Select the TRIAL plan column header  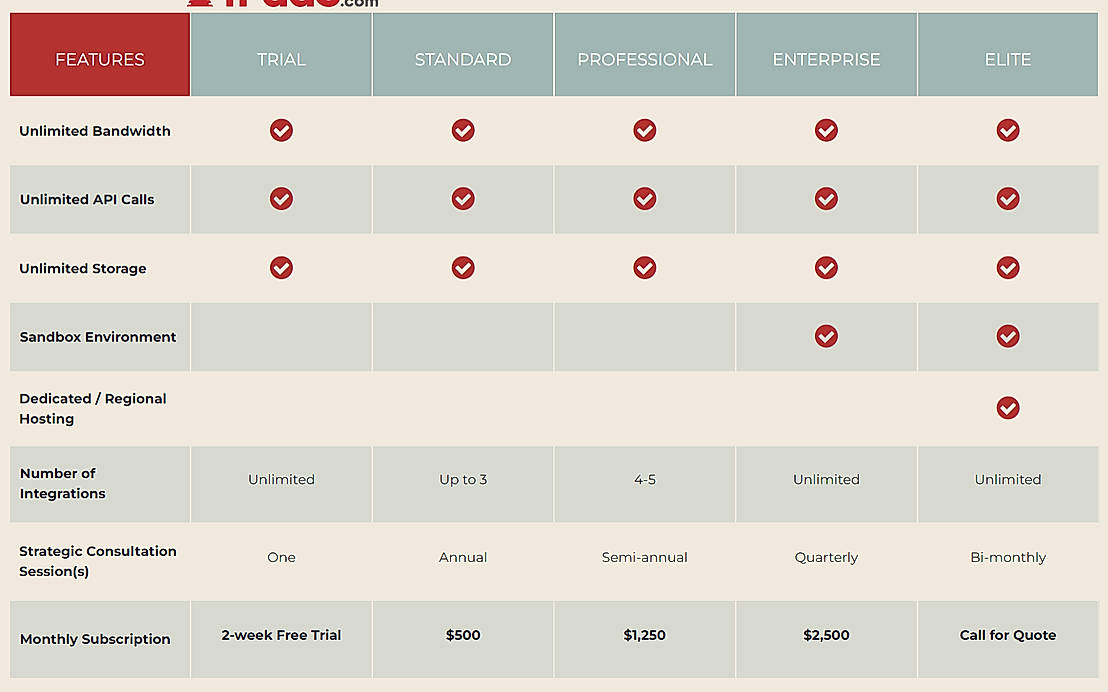[x=281, y=59]
